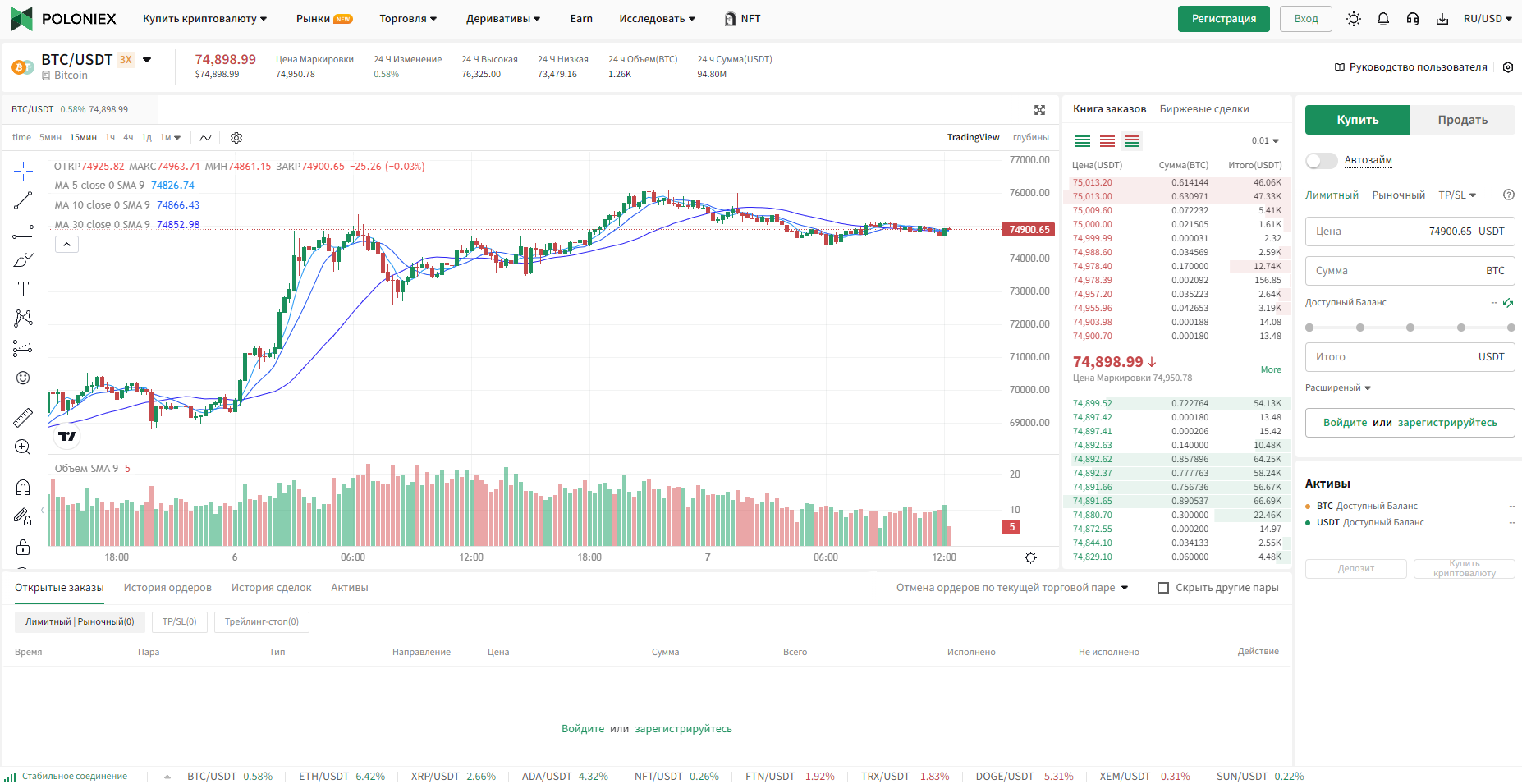Switch to Продать tab

tap(1463, 120)
